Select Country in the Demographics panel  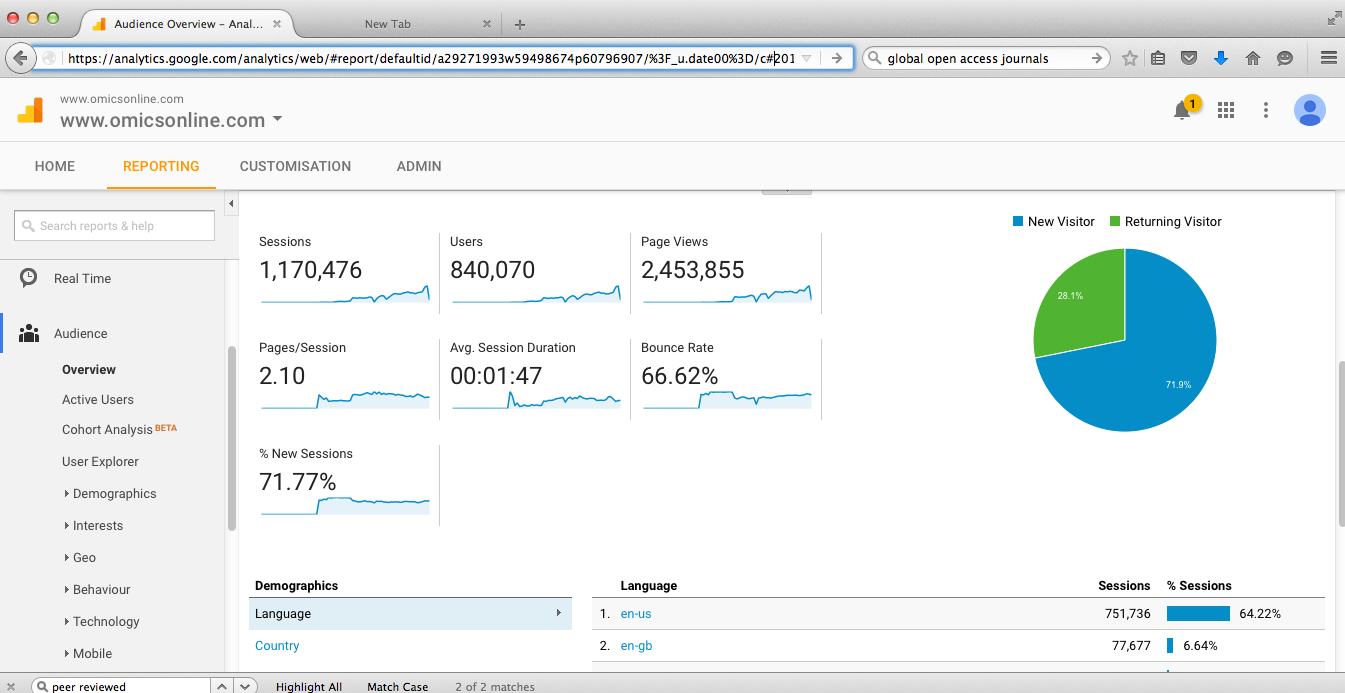[277, 645]
